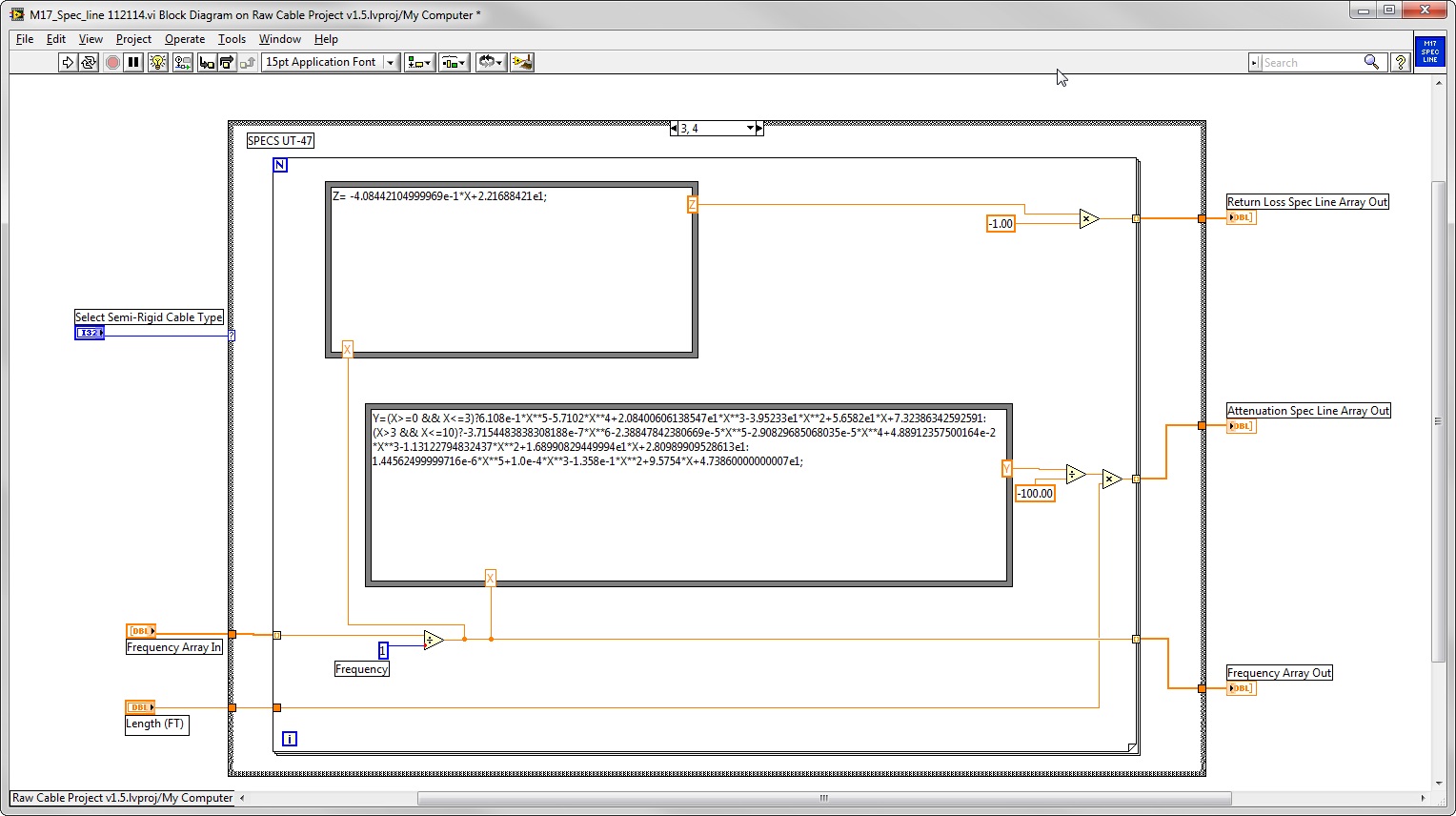Click the -1.00 numeric constant
This screenshot has height=816, width=1456.
click(1001, 224)
